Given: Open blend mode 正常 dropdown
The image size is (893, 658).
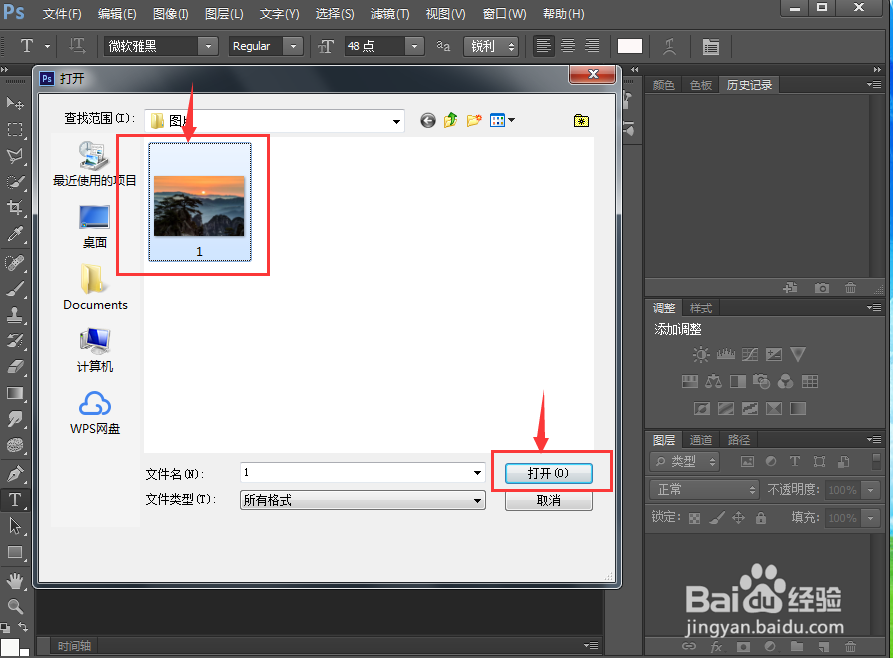Looking at the screenshot, I should pyautogui.click(x=704, y=489).
